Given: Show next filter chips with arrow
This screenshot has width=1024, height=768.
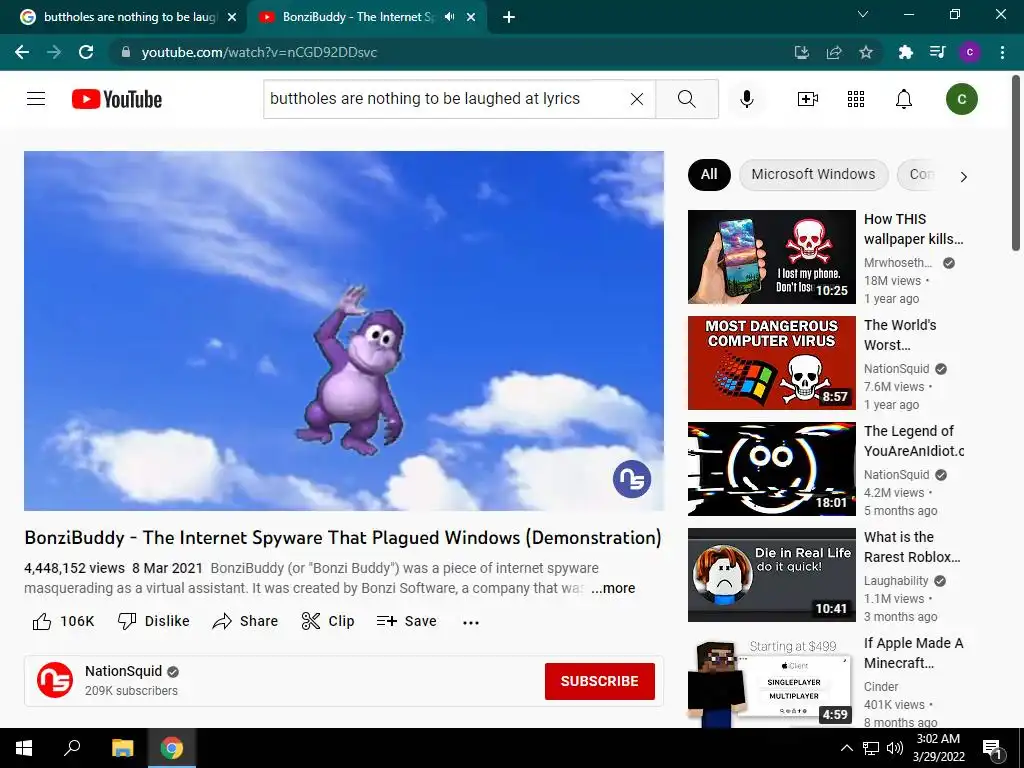Looking at the screenshot, I should [x=963, y=176].
